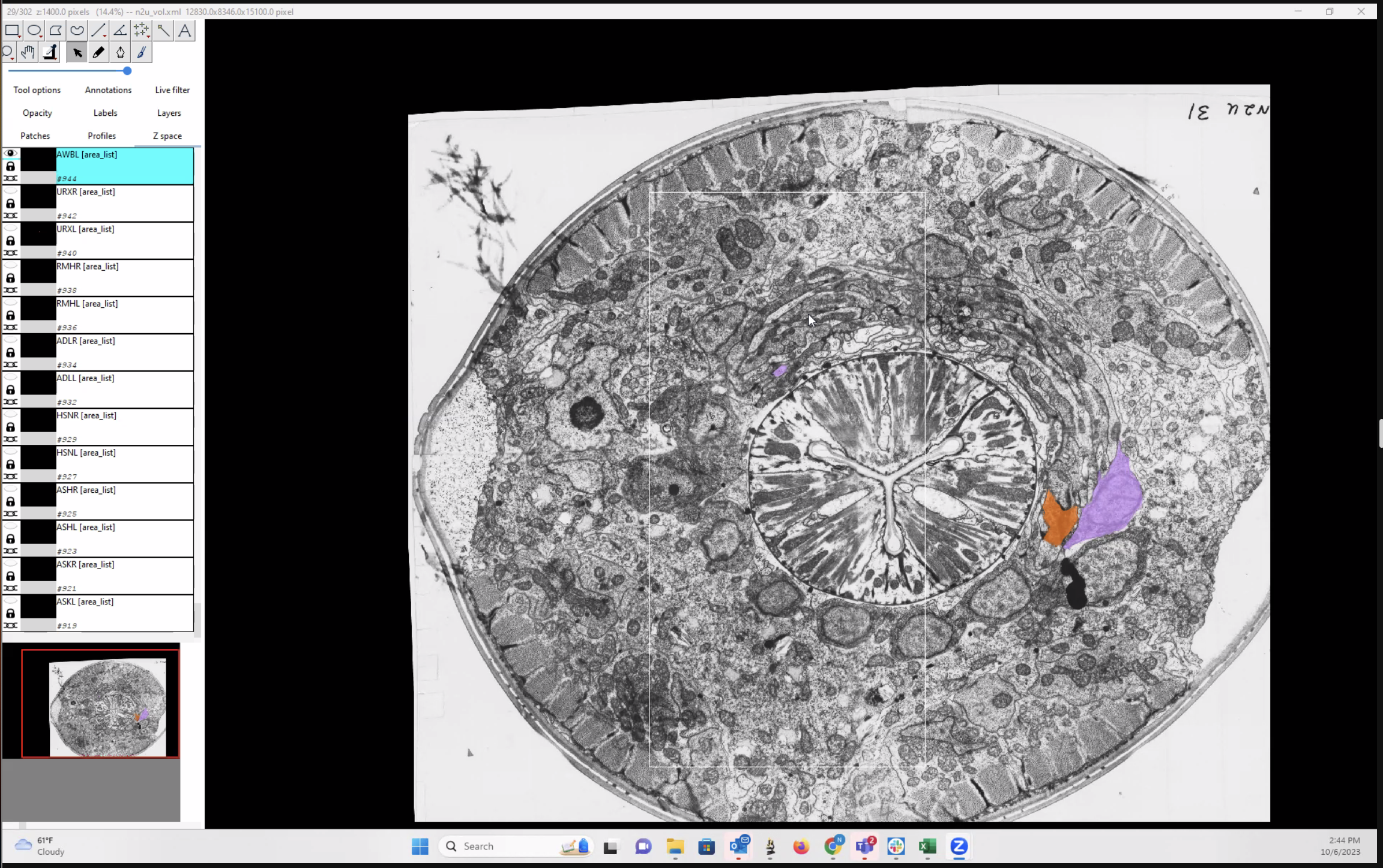Select the Polygon selection tool
1383x868 pixels.
tap(56, 30)
